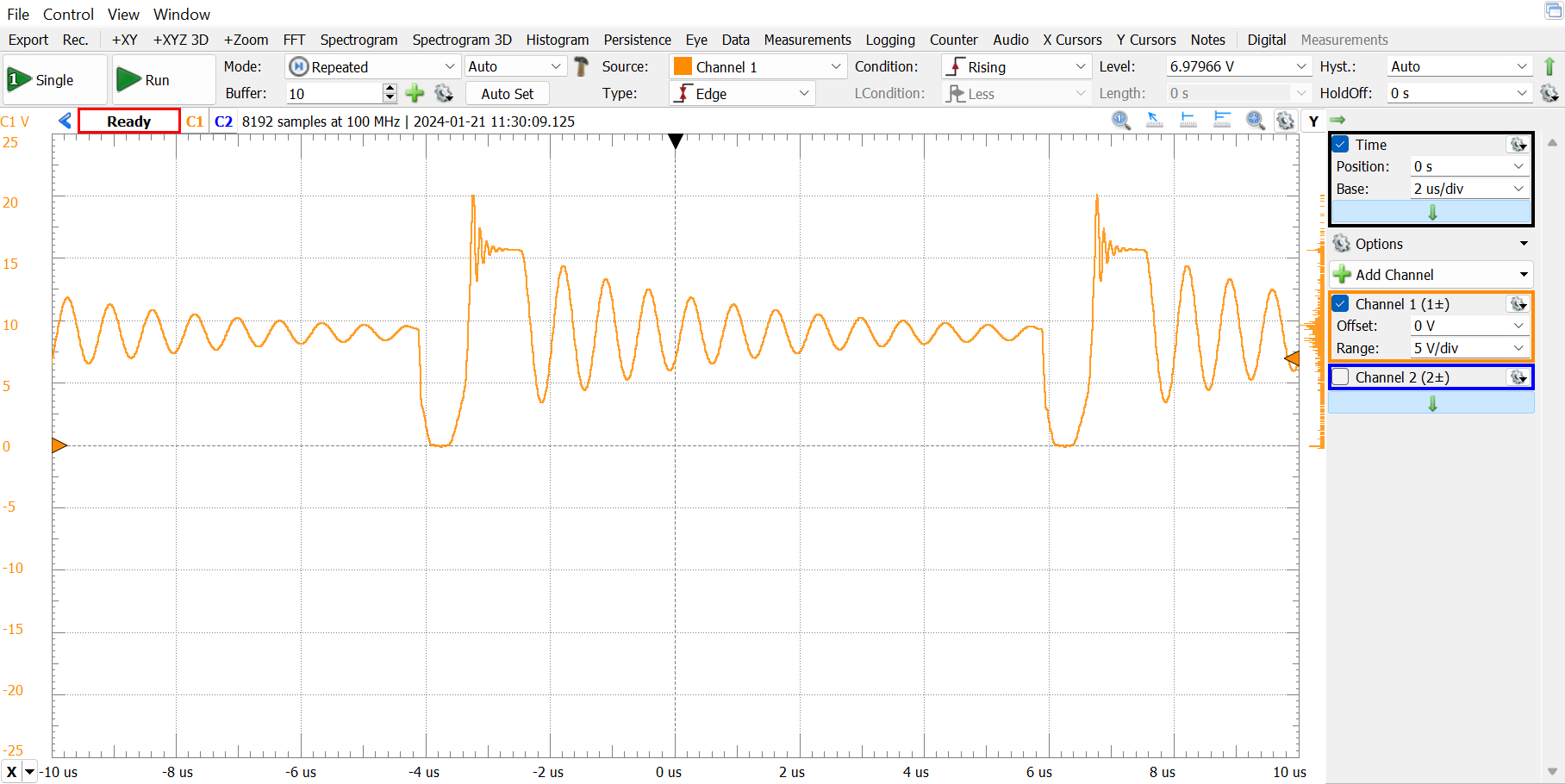
Task: Open Channel 1 Range 5 V/div dropdown
Action: [x=1469, y=348]
